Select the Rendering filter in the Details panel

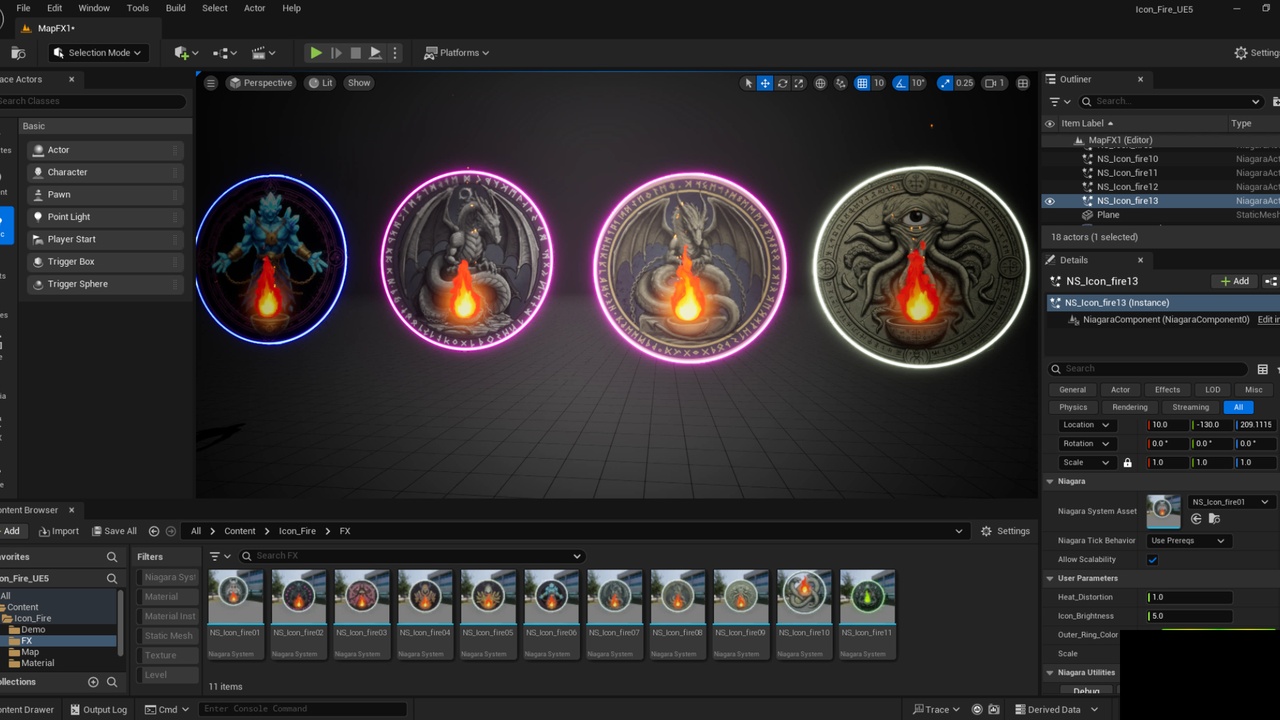(x=1130, y=407)
